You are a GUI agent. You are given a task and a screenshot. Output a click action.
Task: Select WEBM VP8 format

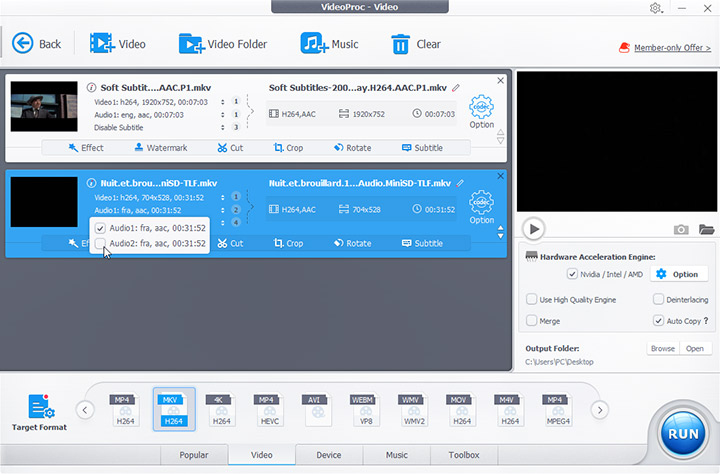pos(366,410)
